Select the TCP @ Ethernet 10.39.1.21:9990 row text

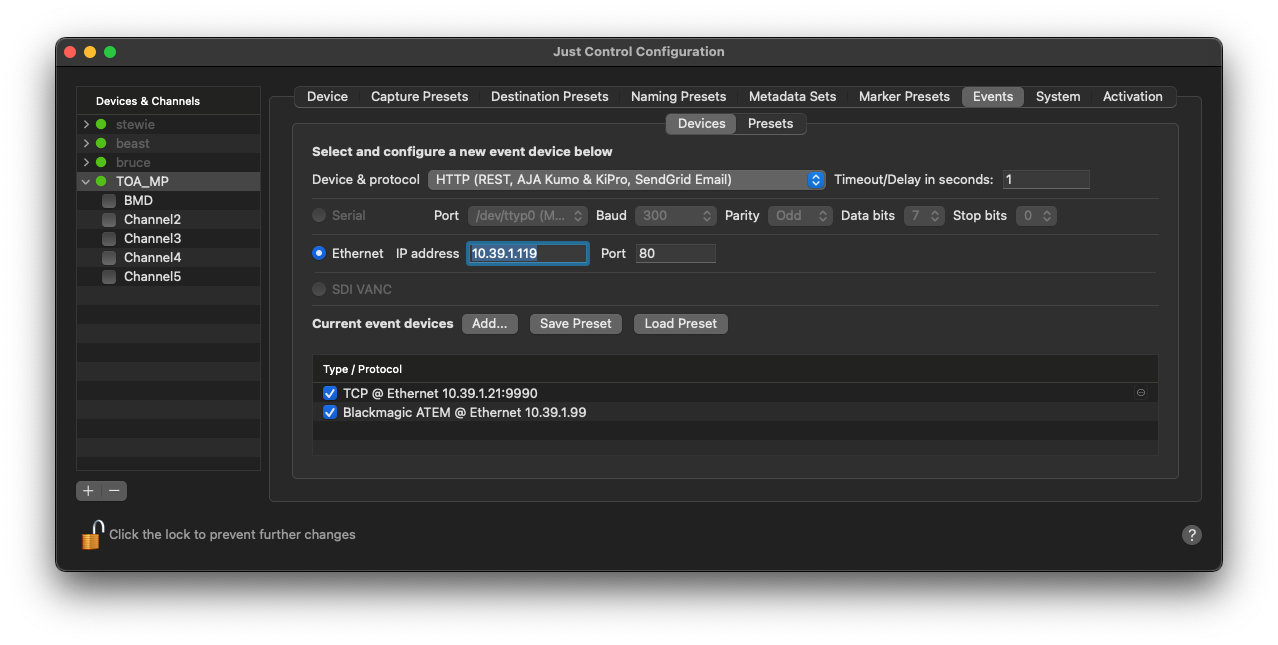[x=440, y=393]
